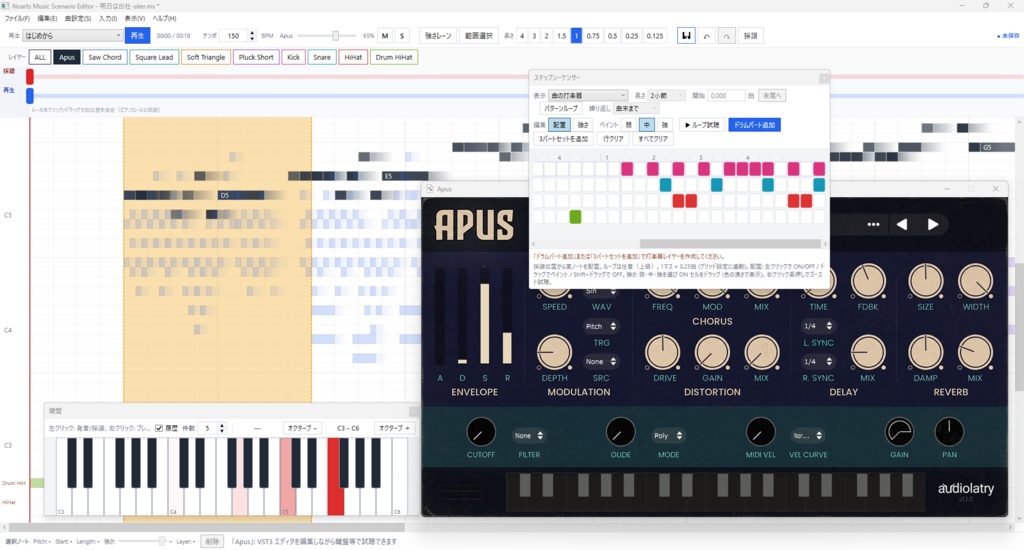
Task: Click the Reverb SIZE knob
Action: (x=925, y=282)
